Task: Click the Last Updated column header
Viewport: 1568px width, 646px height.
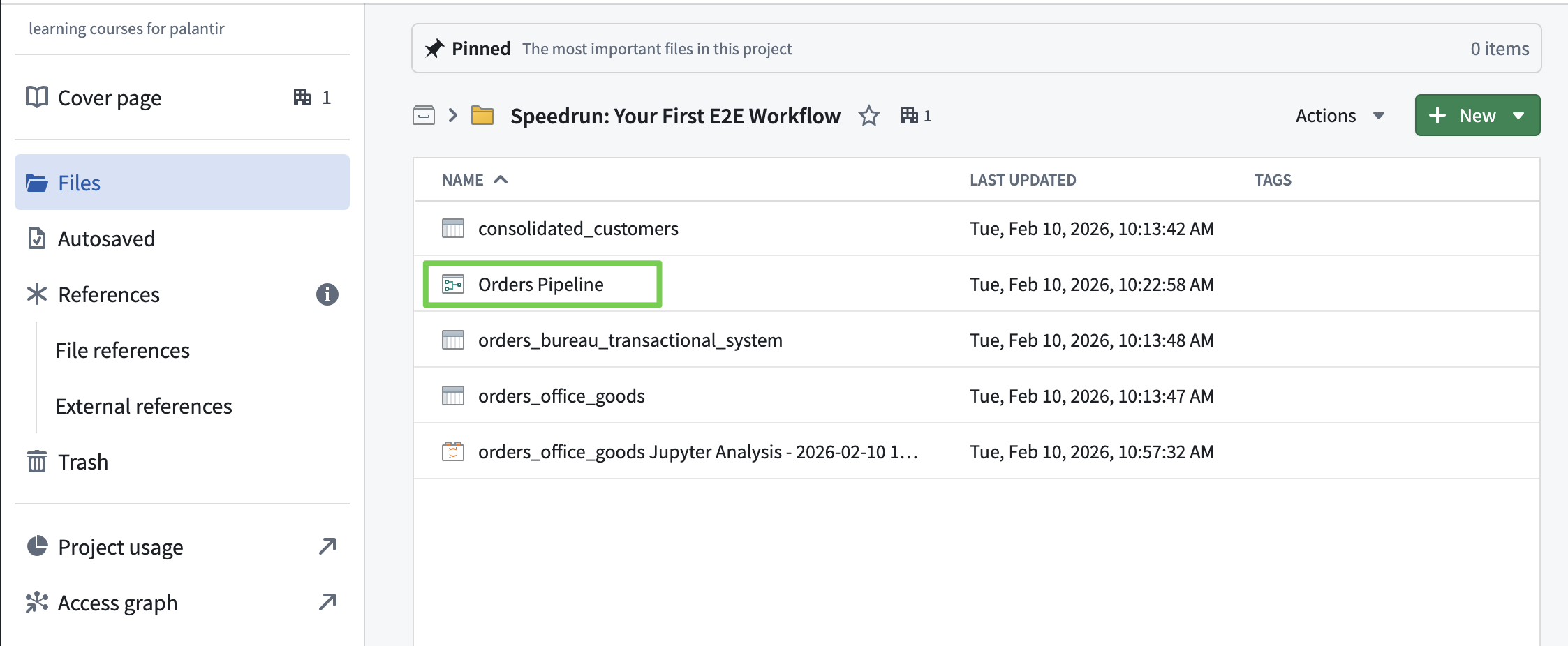Action: [x=1022, y=180]
